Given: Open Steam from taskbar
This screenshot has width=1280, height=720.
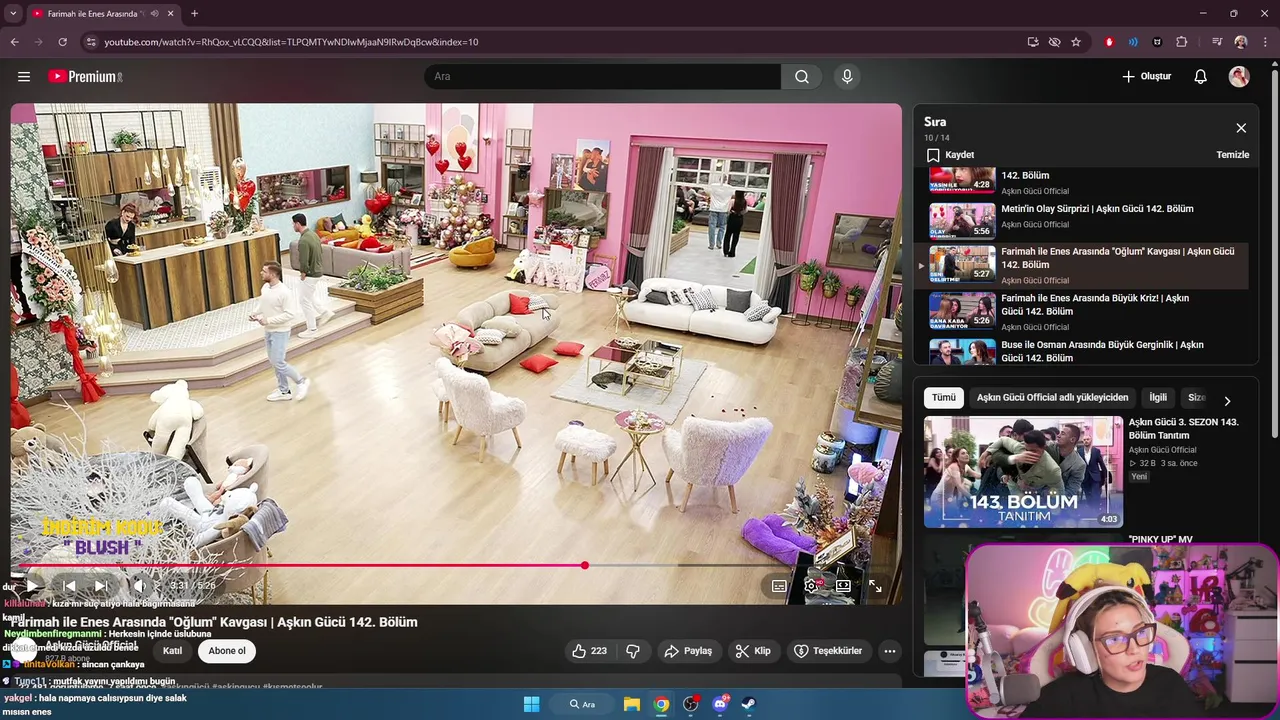Looking at the screenshot, I should [748, 704].
